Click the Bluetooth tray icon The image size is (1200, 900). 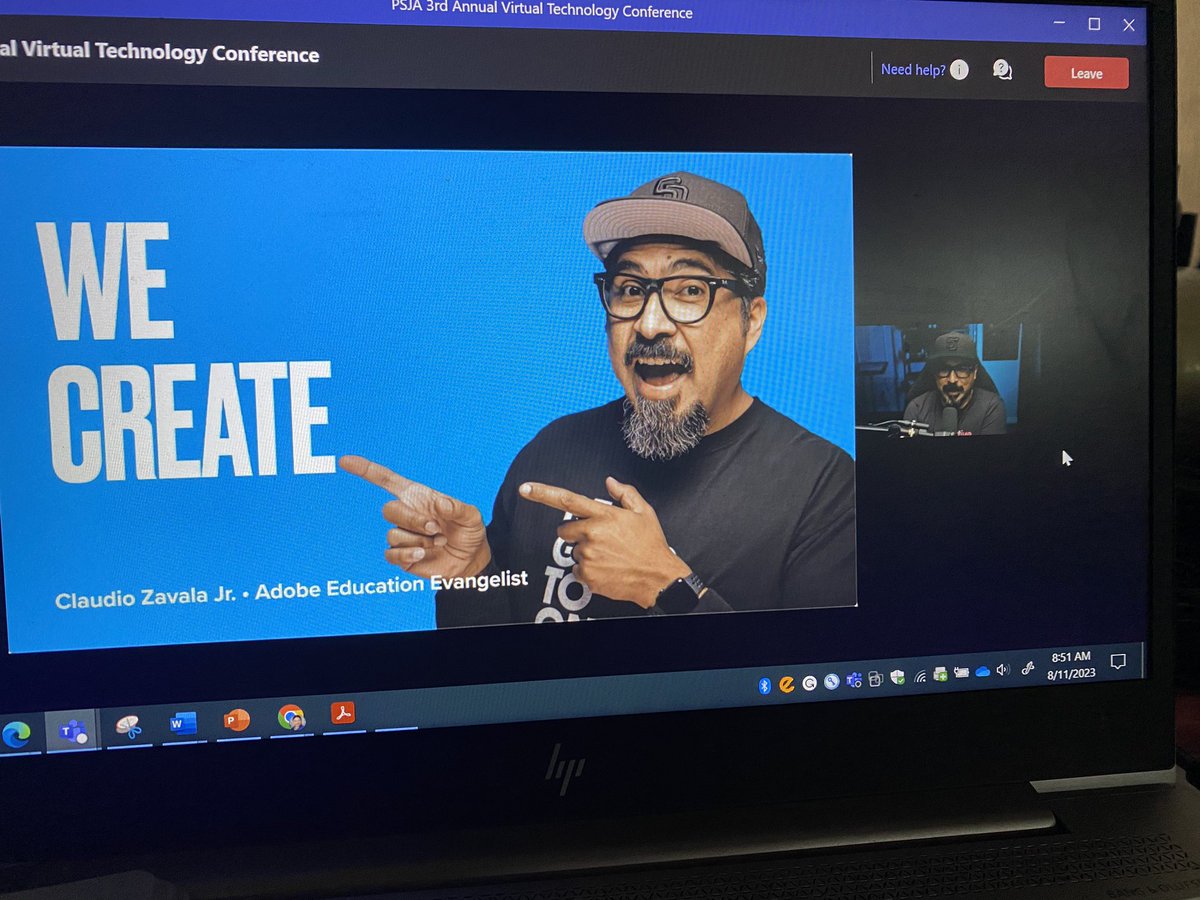tap(764, 685)
